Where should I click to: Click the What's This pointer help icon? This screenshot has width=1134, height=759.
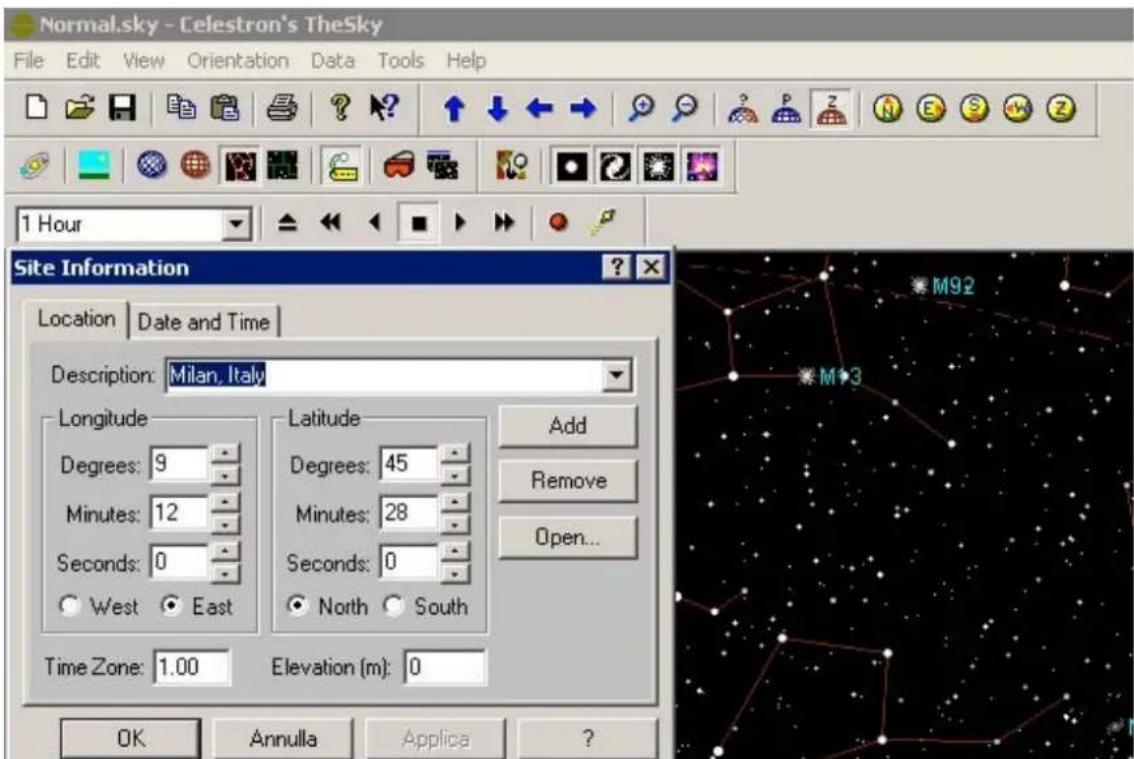[x=384, y=108]
